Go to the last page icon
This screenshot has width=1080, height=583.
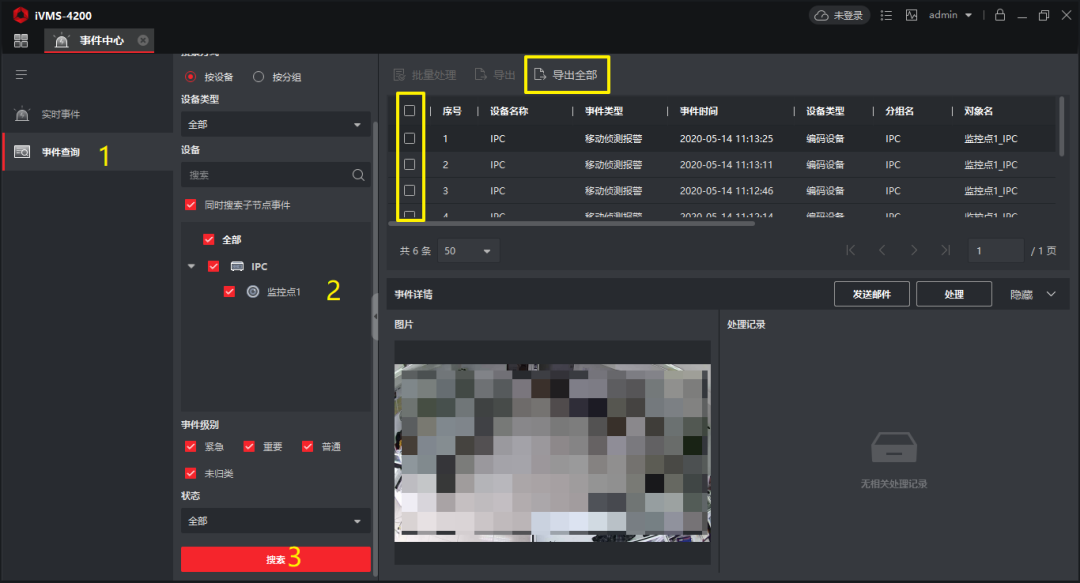click(x=946, y=250)
